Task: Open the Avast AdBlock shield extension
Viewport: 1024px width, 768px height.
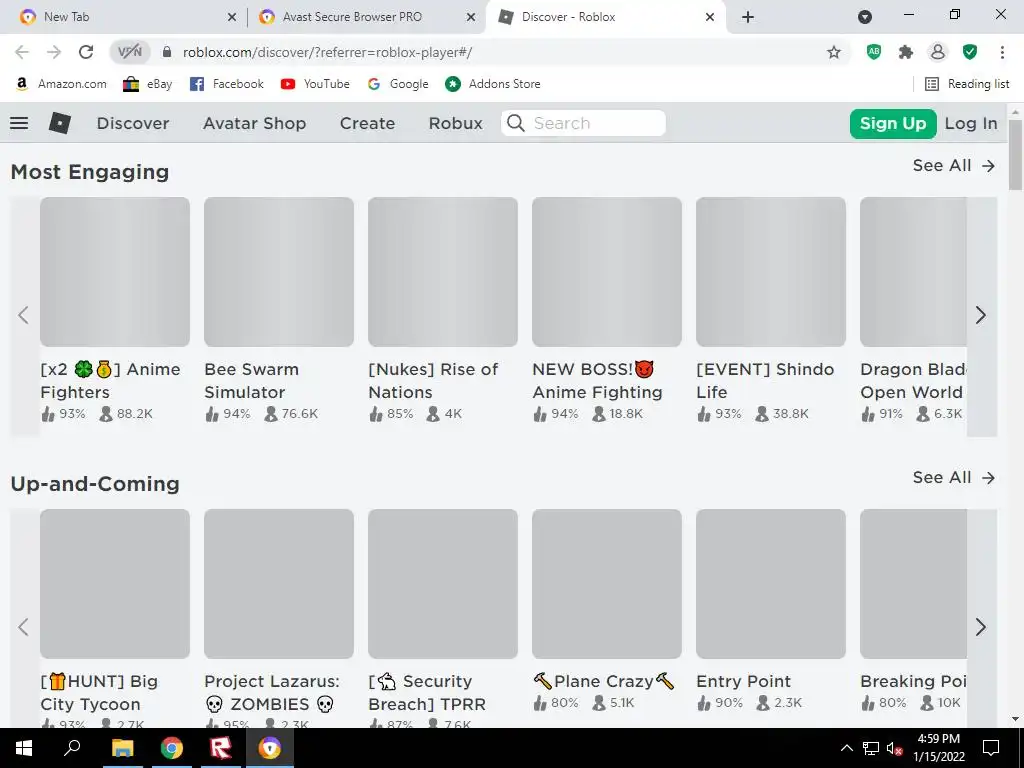Action: [x=874, y=52]
